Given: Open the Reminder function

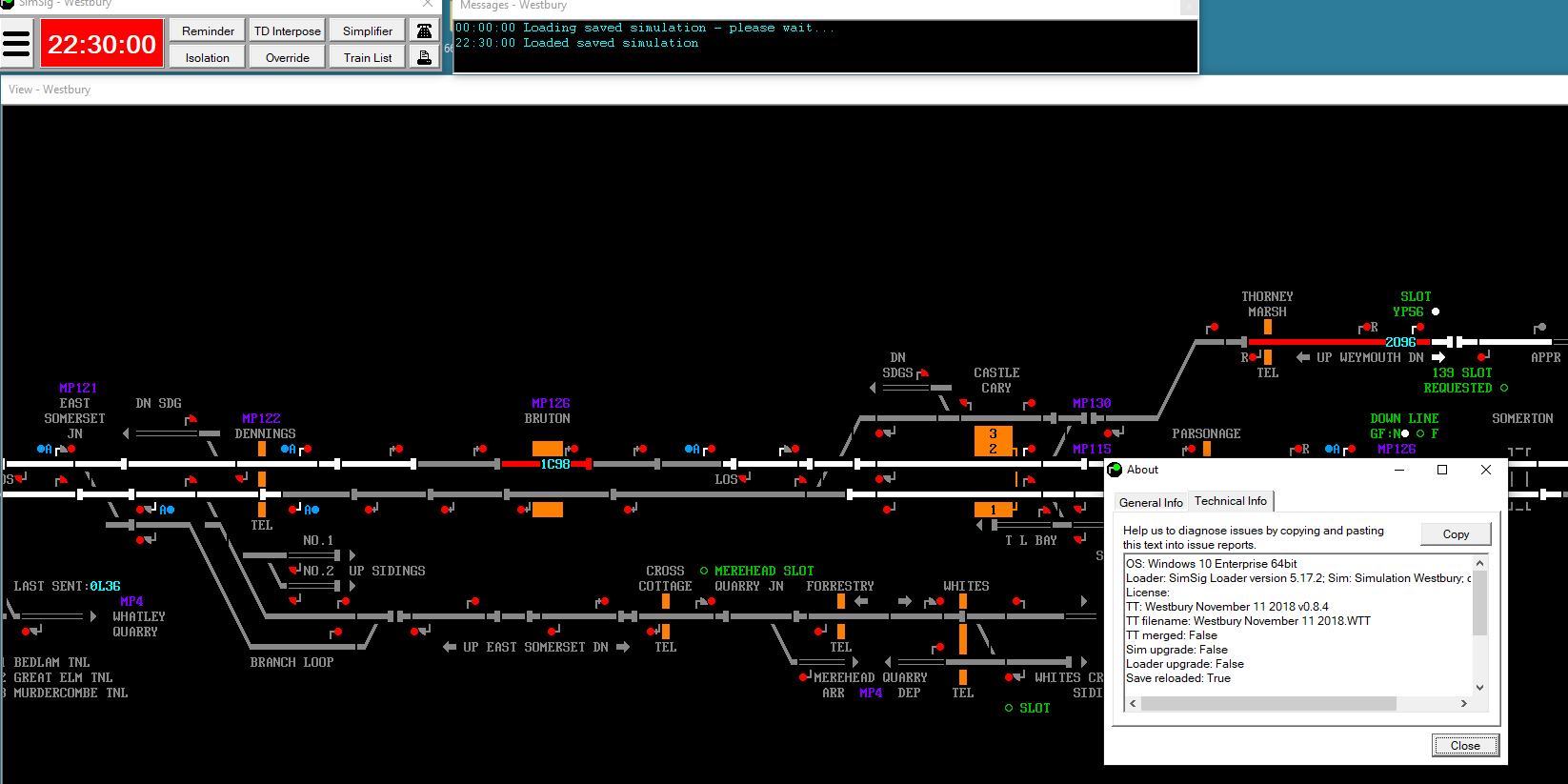Looking at the screenshot, I should point(208,30).
